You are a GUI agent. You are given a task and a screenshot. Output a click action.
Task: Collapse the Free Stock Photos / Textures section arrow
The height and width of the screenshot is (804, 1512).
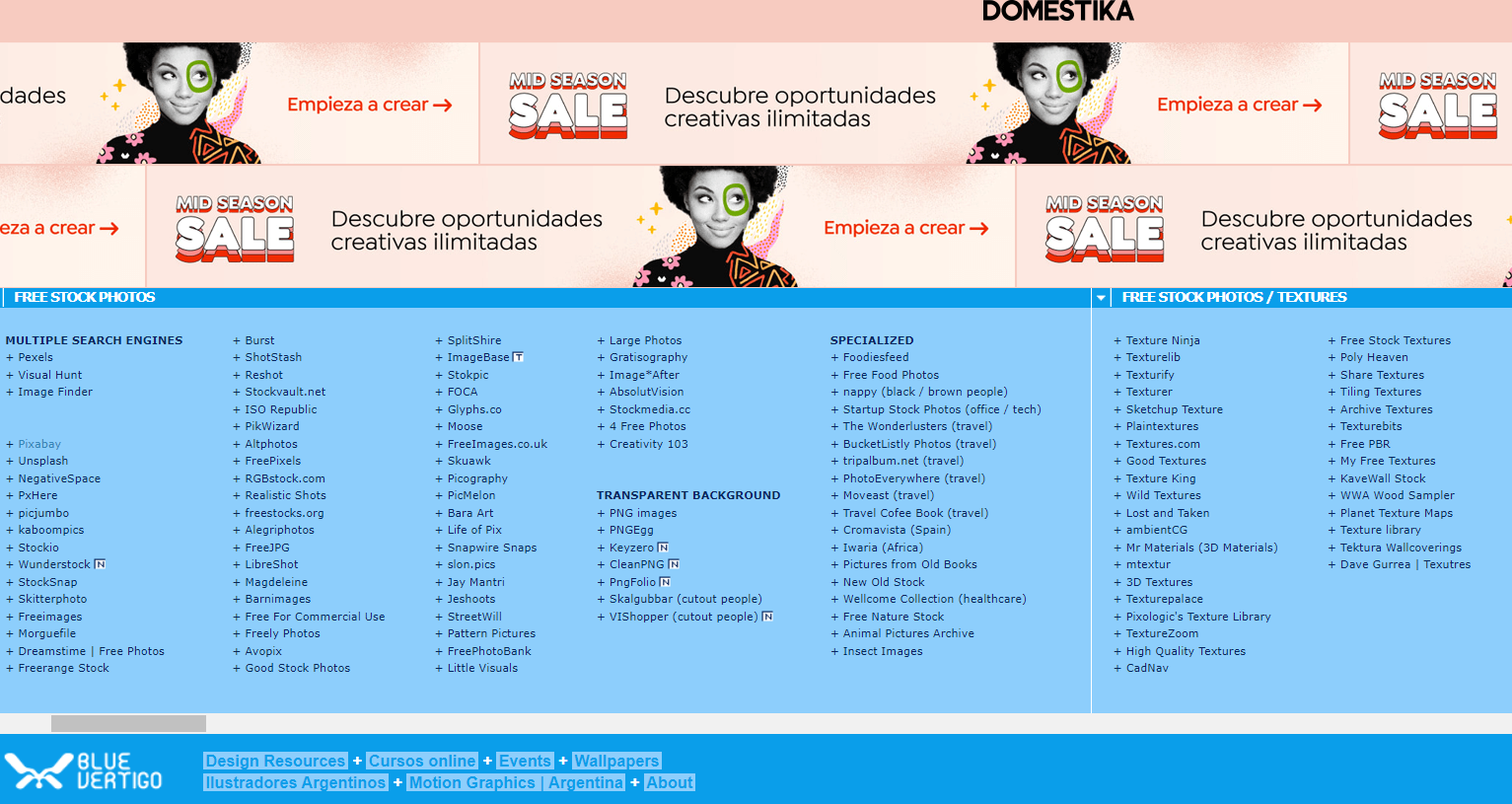(x=1101, y=297)
